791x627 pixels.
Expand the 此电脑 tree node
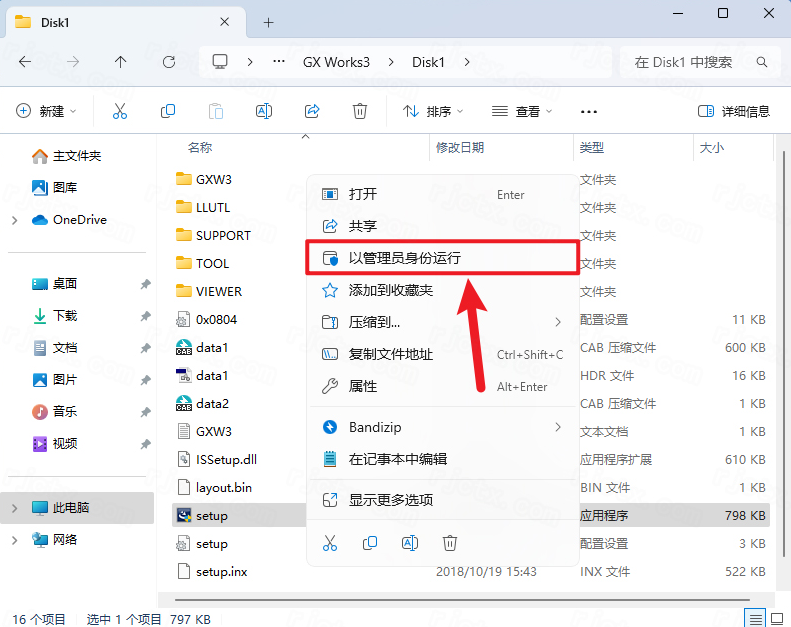[x=14, y=508]
